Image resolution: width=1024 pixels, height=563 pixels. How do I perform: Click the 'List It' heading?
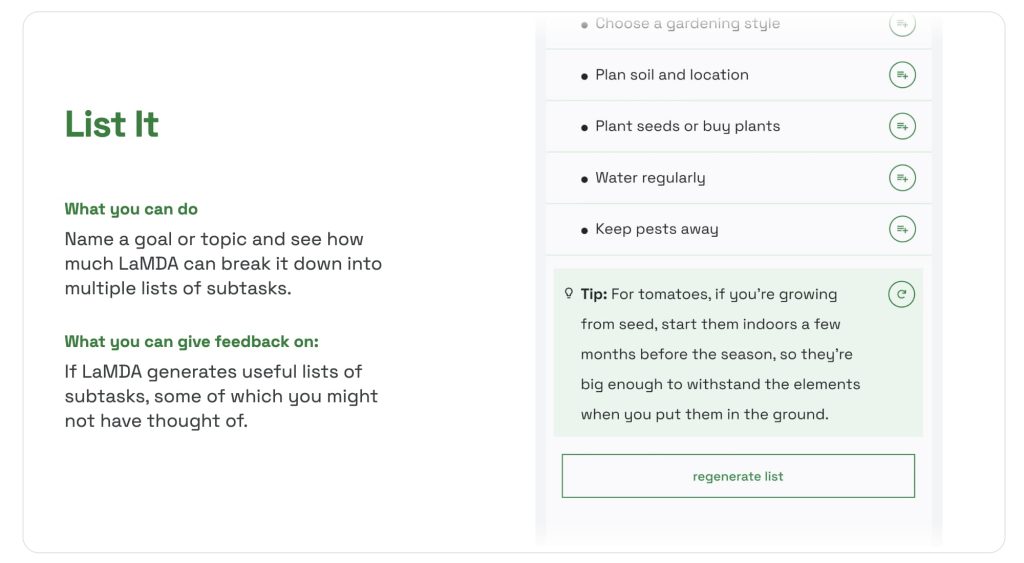click(x=112, y=124)
